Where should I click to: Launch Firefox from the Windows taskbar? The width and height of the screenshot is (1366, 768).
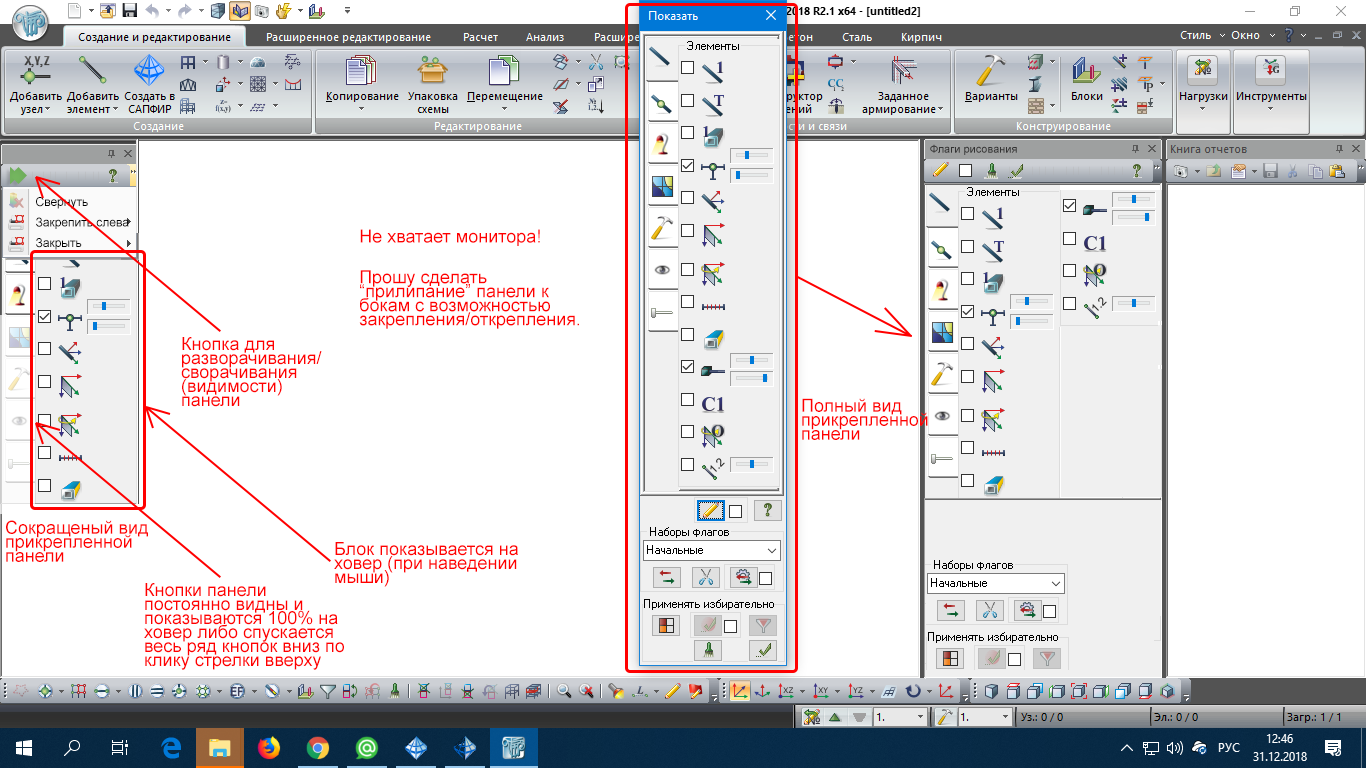click(269, 747)
